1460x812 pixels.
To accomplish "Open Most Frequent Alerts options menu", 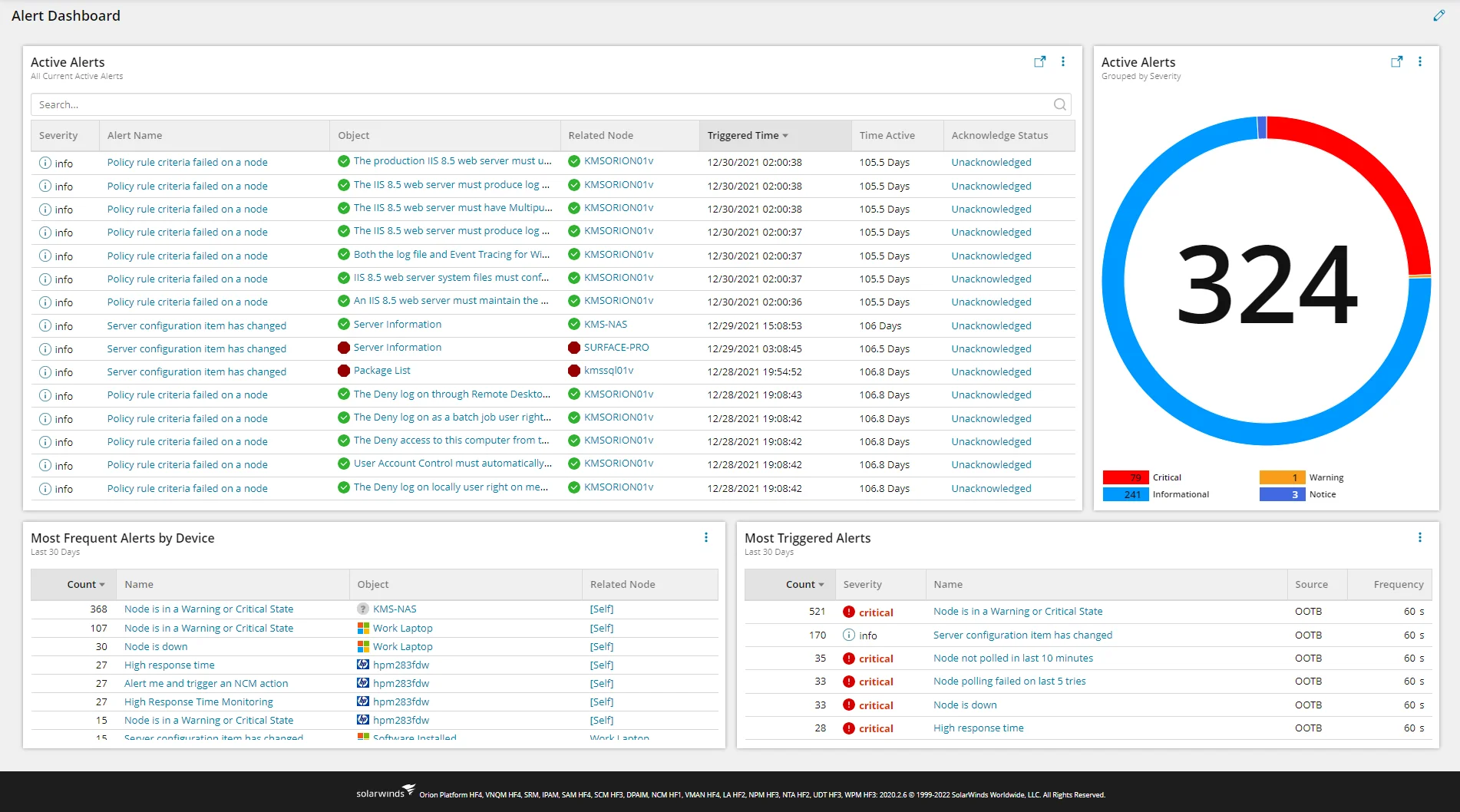I will pyautogui.click(x=706, y=538).
